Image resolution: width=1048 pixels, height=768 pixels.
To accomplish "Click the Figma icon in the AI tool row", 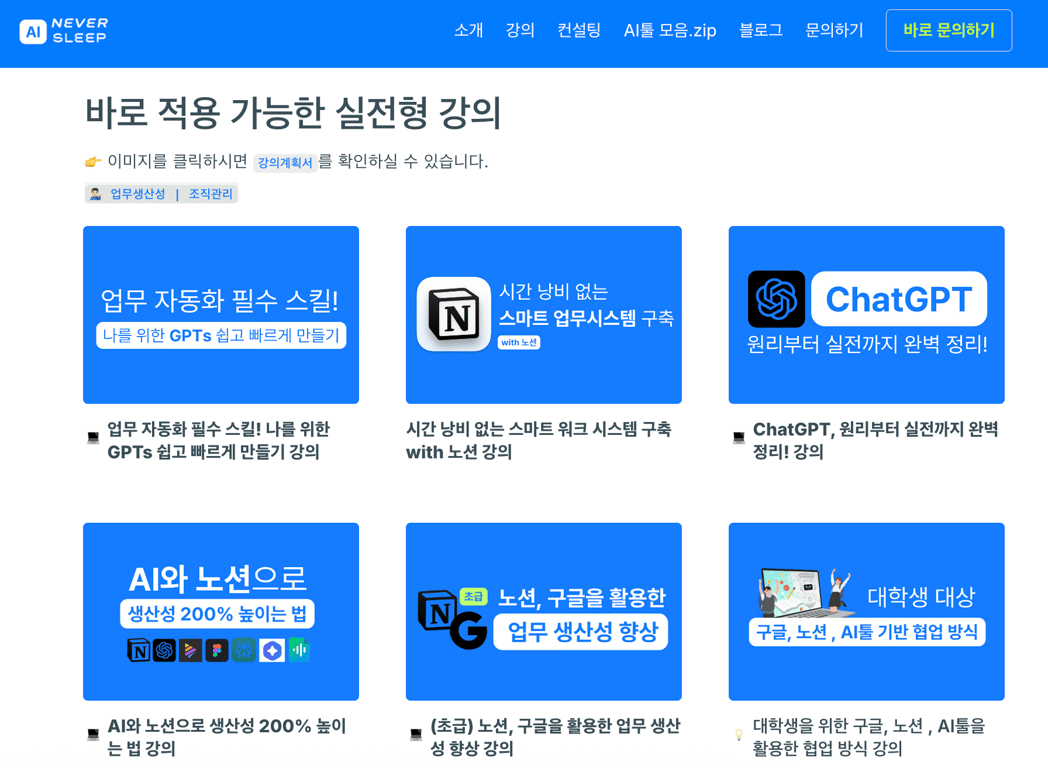I will (x=217, y=650).
